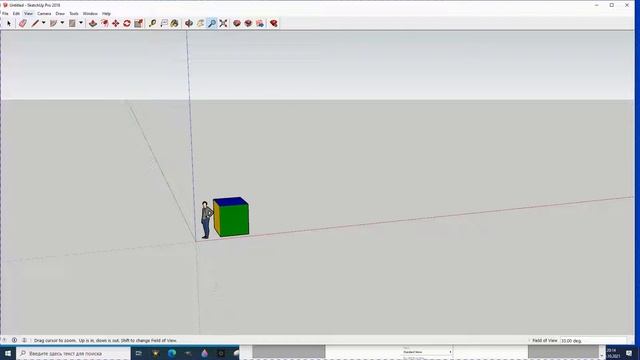Click the person status bar icon
This screenshot has width=640, height=360.
[x=24, y=340]
